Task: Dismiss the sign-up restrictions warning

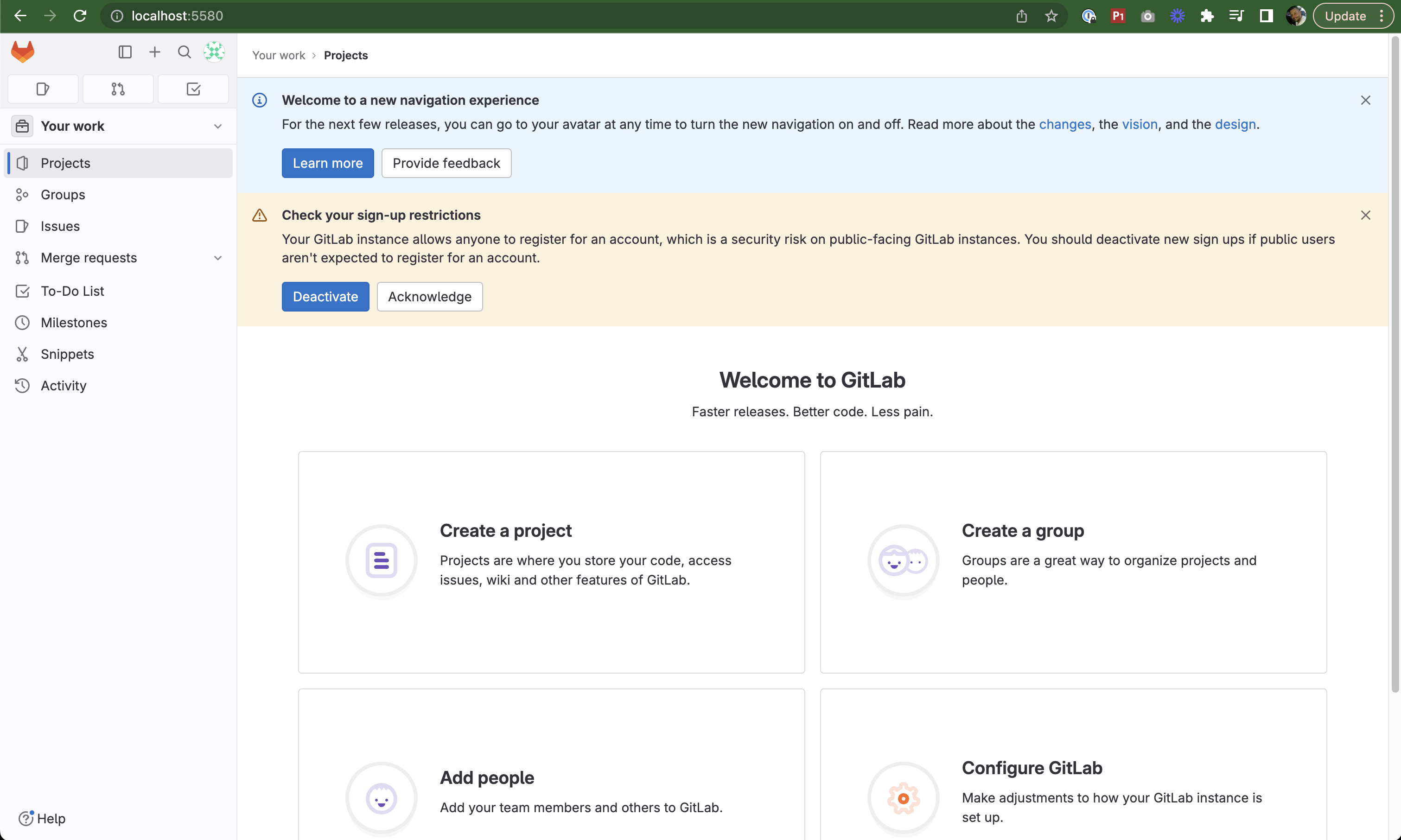Action: [x=1365, y=215]
